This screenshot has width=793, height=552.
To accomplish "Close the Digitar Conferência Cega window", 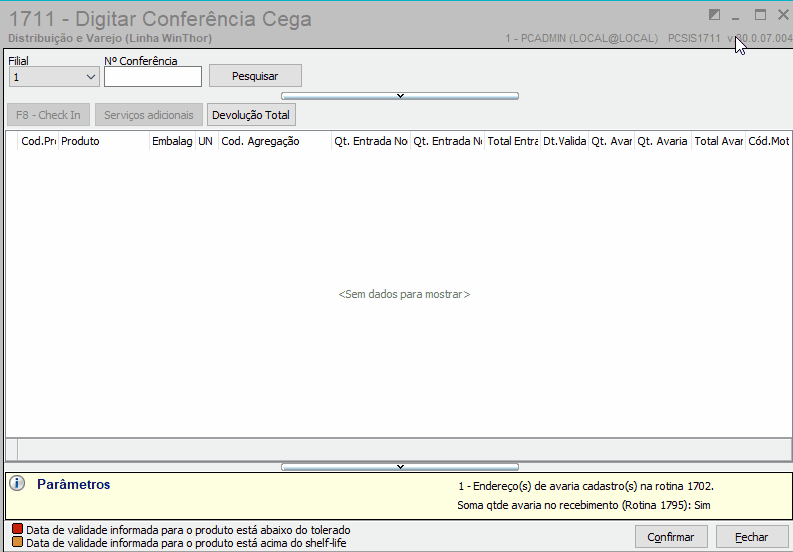I will coord(783,15).
